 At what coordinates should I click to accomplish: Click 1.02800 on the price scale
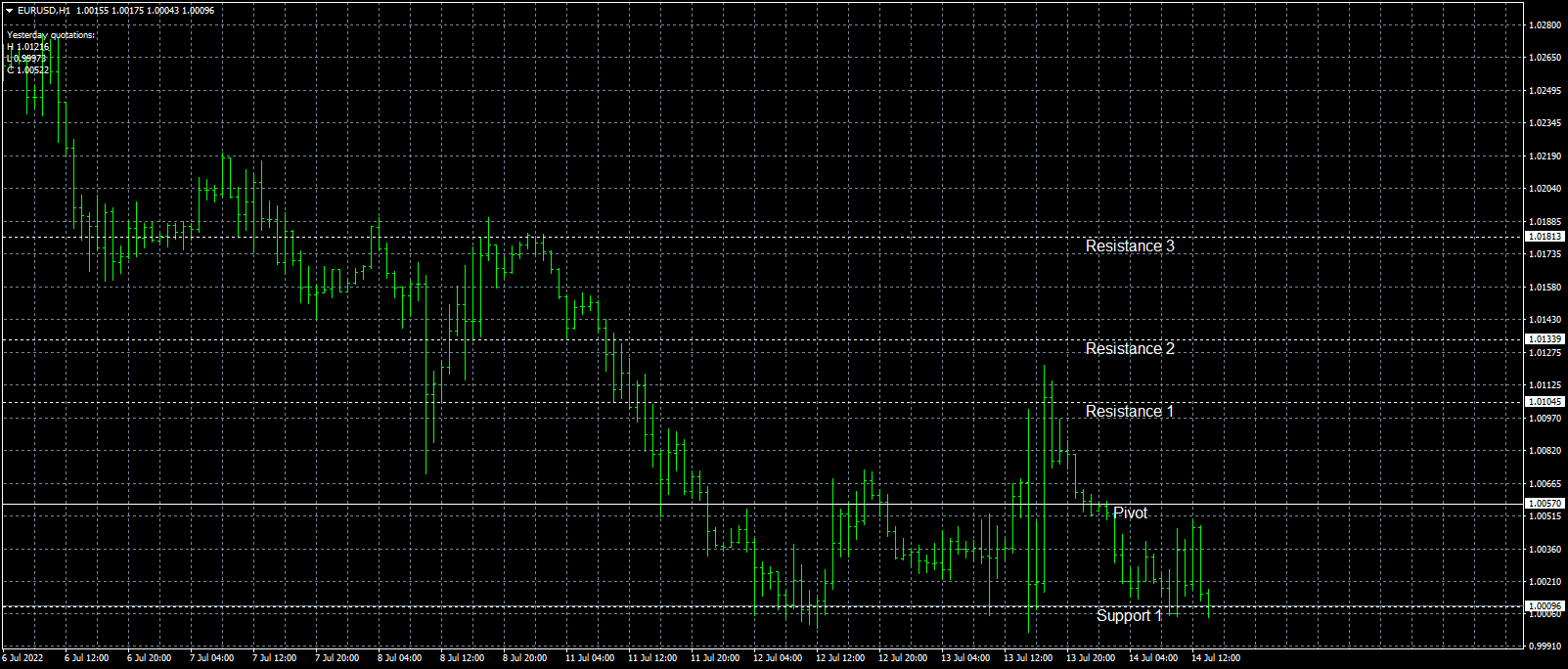pos(1545,25)
